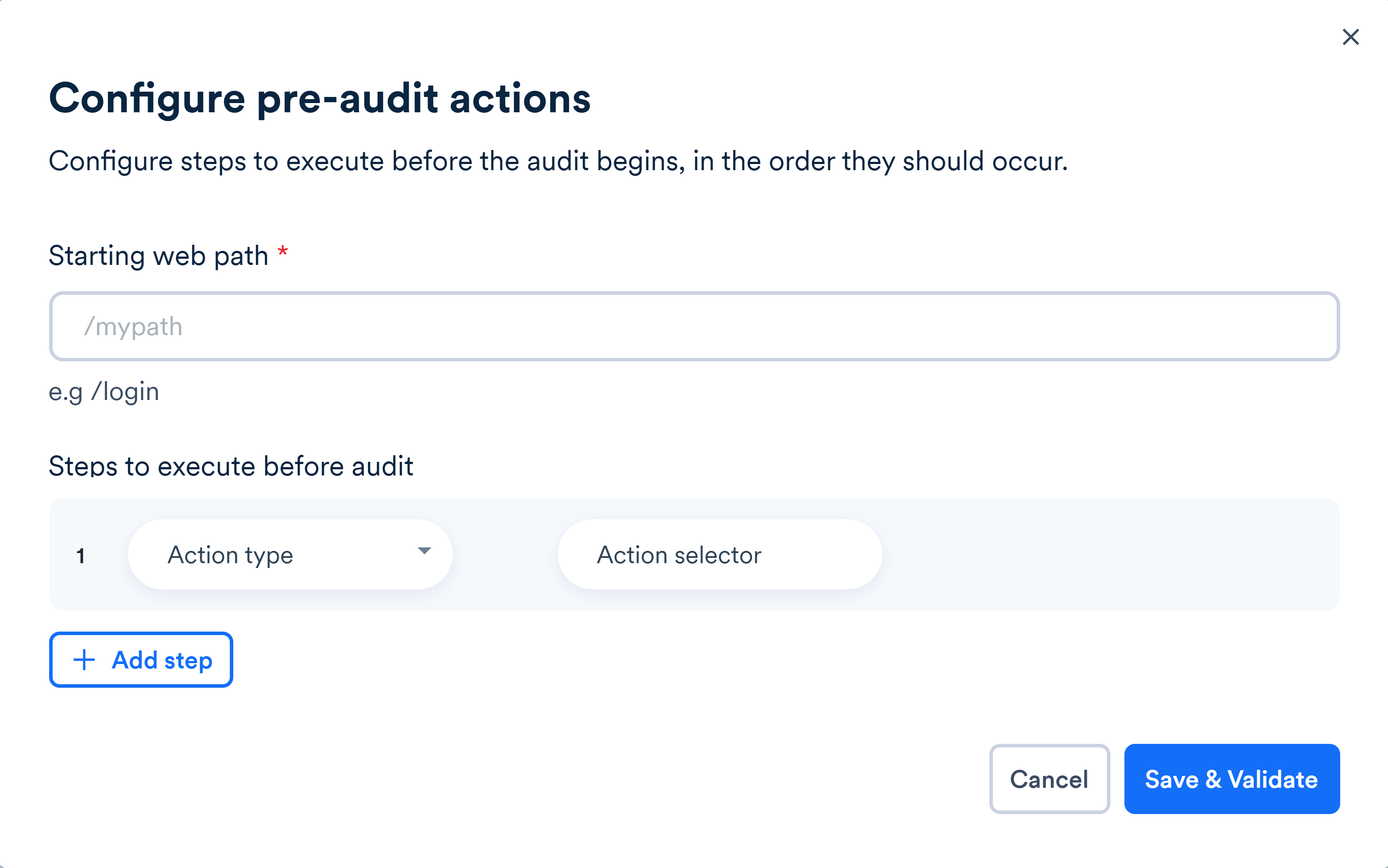Click the red asterisk next to Starting web path
Viewport: 1388px width, 868px height.
283,251
